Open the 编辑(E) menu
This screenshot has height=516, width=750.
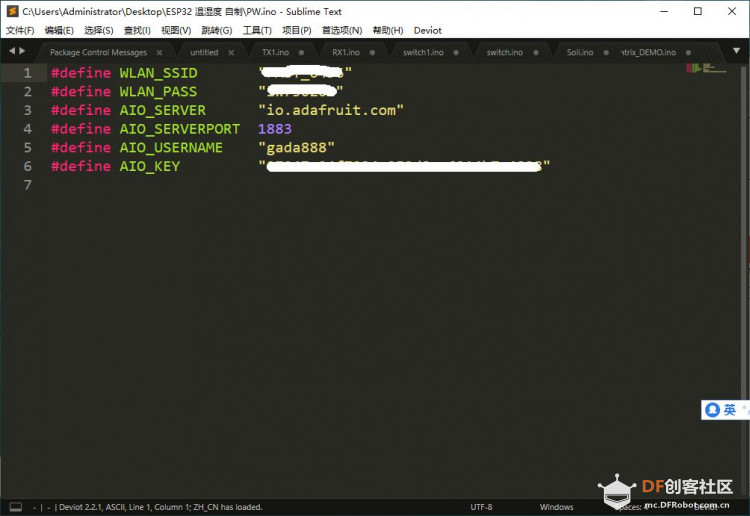point(59,31)
